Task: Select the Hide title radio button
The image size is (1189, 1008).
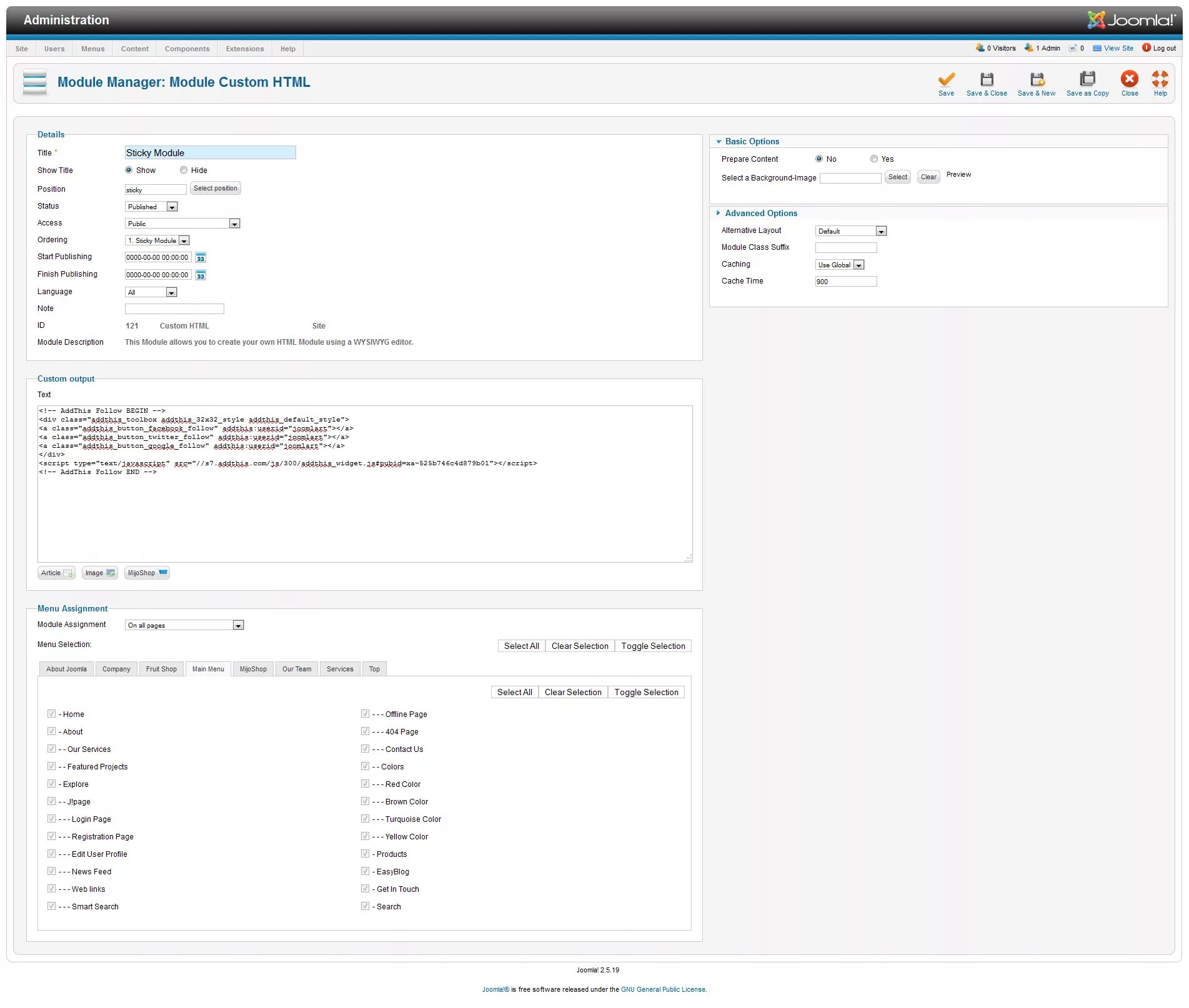Action: tap(184, 170)
